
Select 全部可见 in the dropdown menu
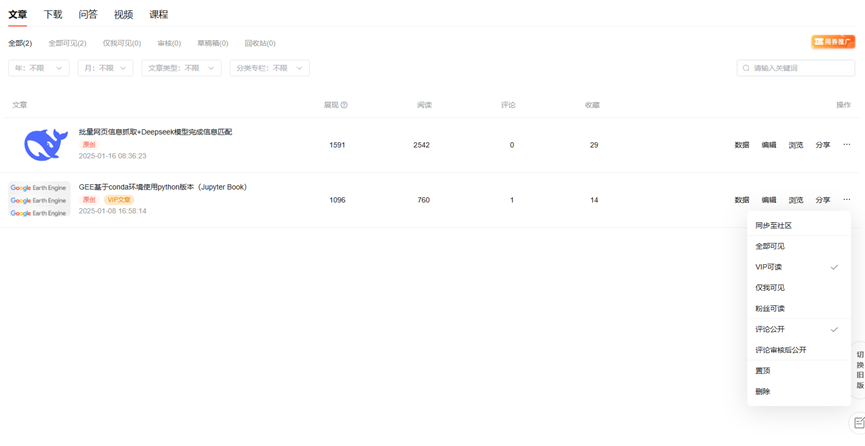[799, 246]
